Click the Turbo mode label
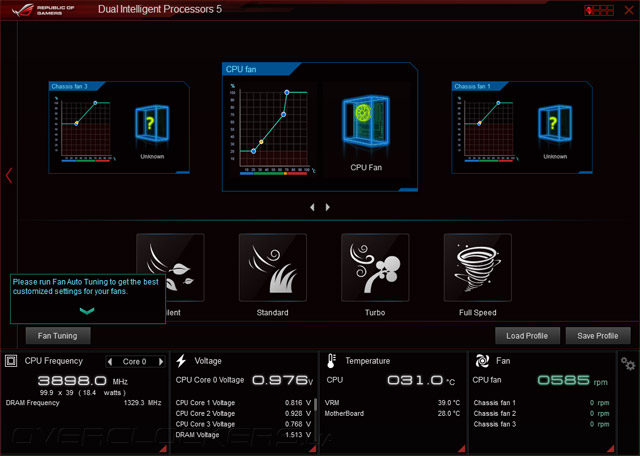This screenshot has width=640, height=456. tap(375, 312)
